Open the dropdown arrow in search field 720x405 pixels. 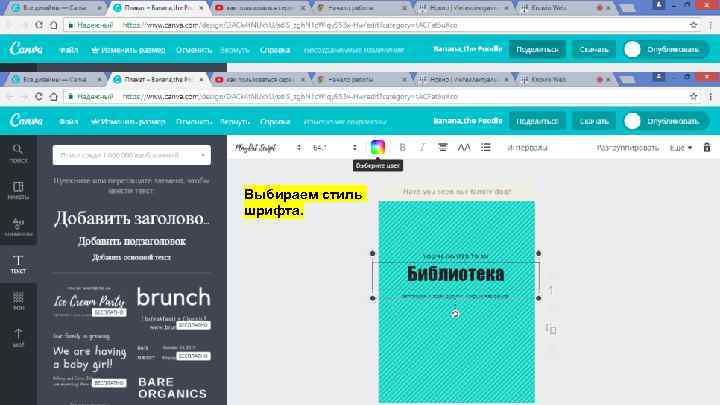coord(203,155)
